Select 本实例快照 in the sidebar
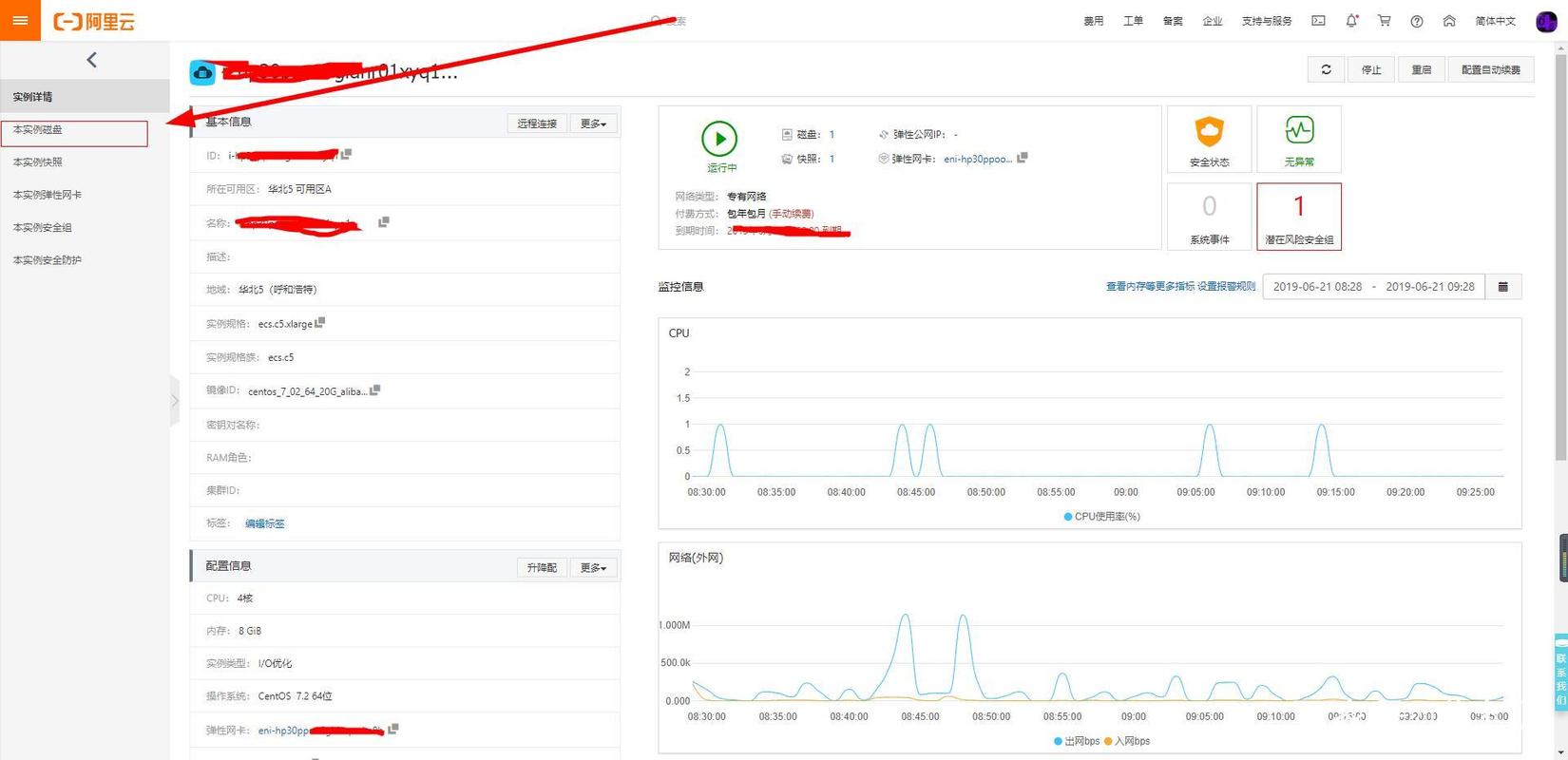1568x760 pixels. (x=85, y=162)
